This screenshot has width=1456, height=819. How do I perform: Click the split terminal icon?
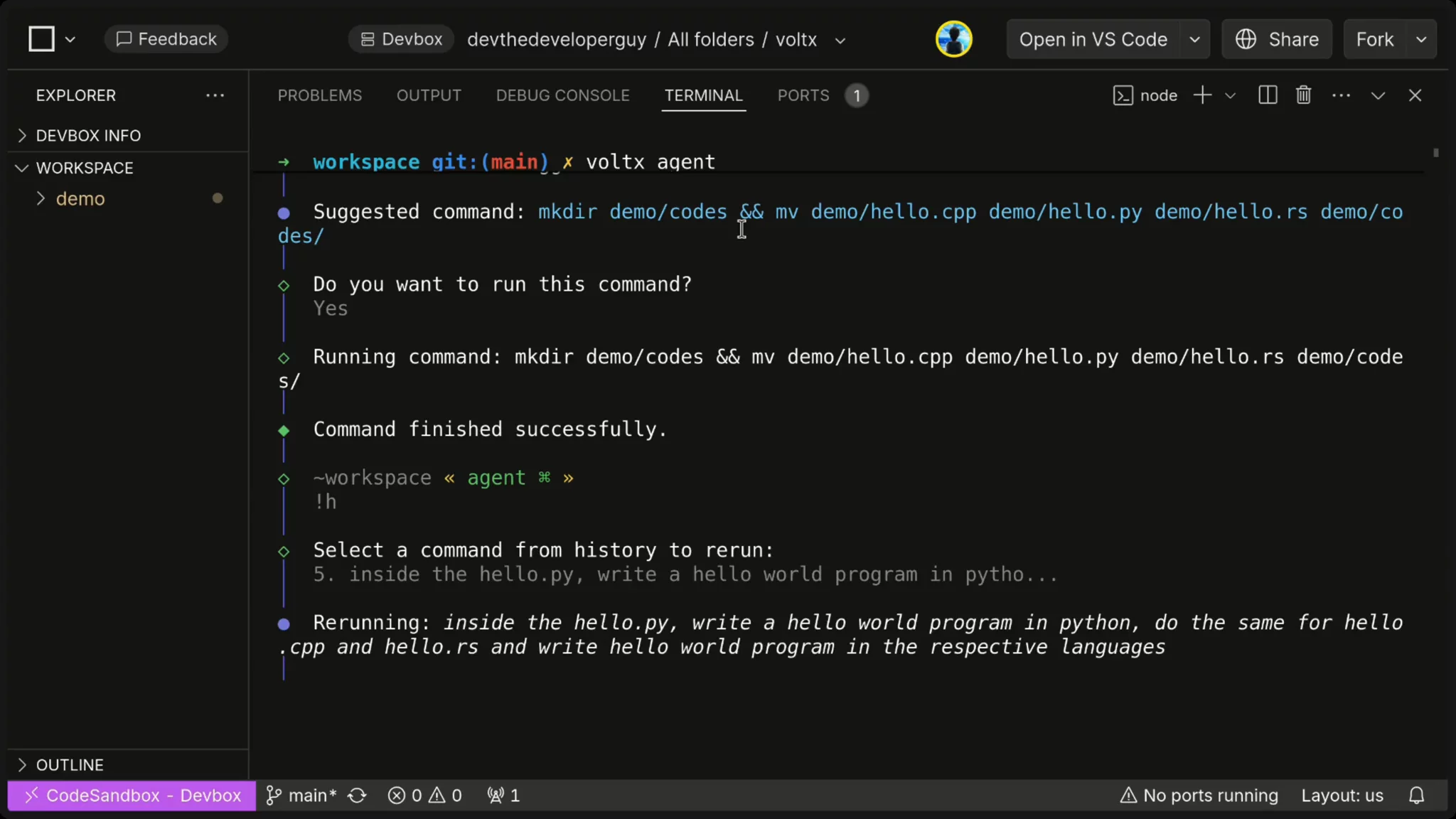tap(1268, 95)
